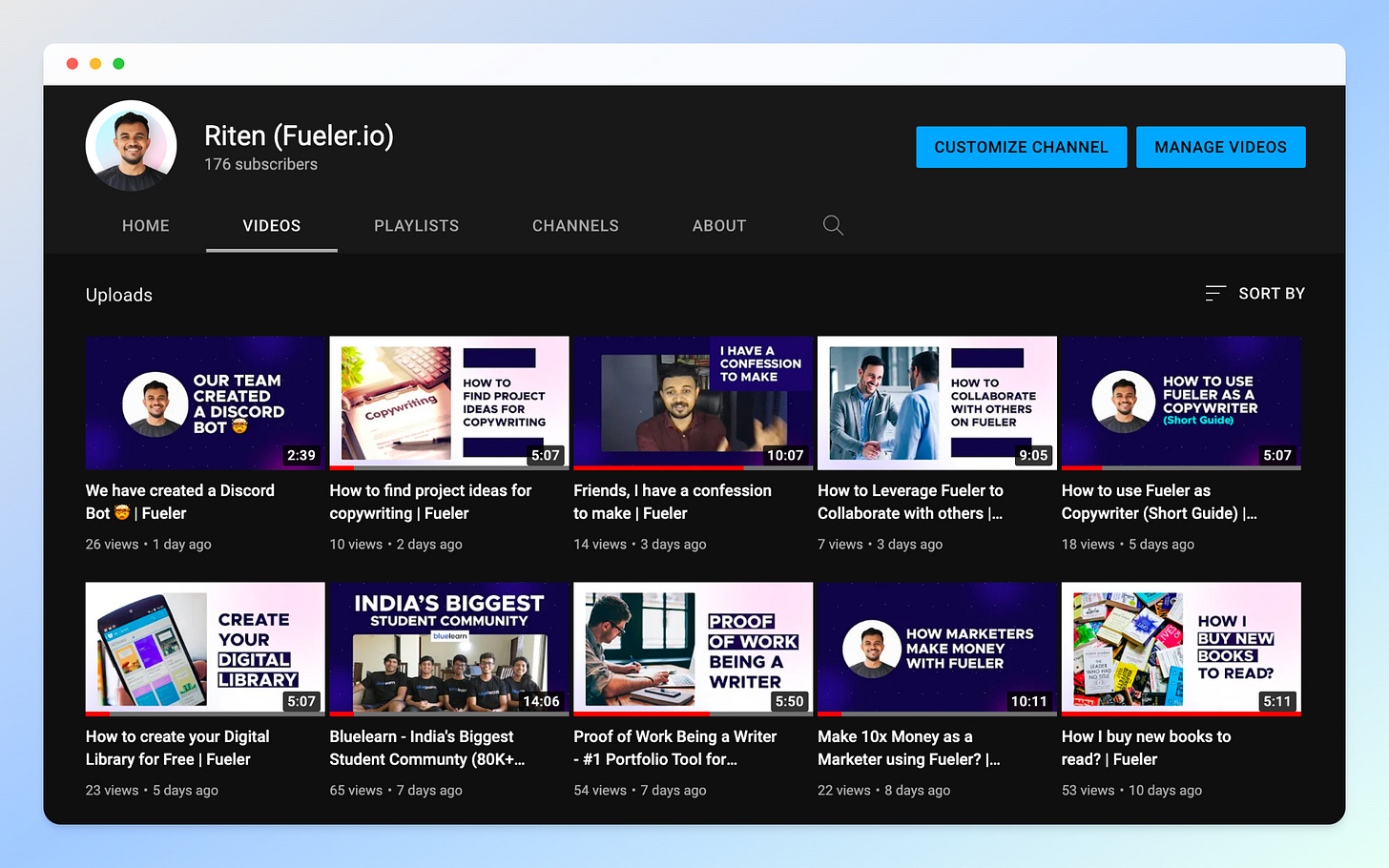
Task: Click the Manage Videos button
Action: point(1220,147)
